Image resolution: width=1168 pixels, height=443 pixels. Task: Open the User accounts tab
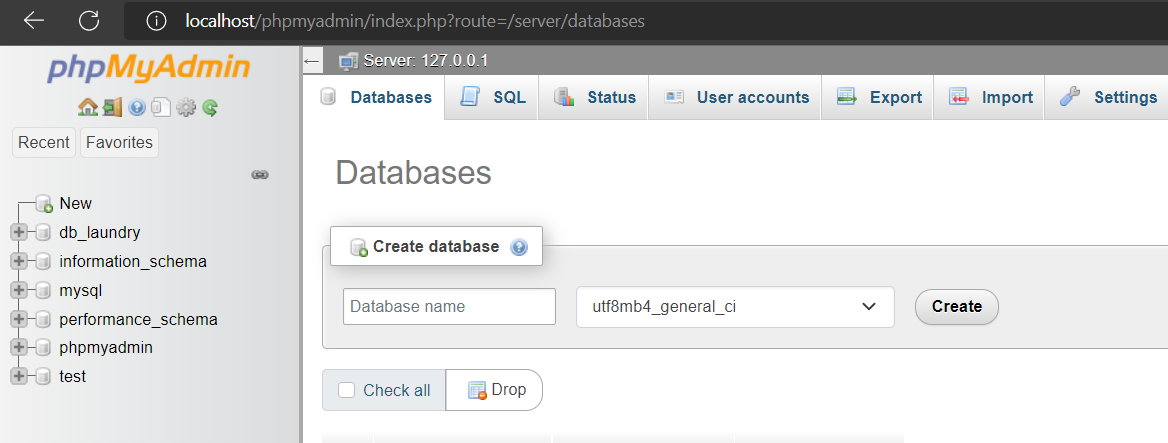tap(735, 98)
